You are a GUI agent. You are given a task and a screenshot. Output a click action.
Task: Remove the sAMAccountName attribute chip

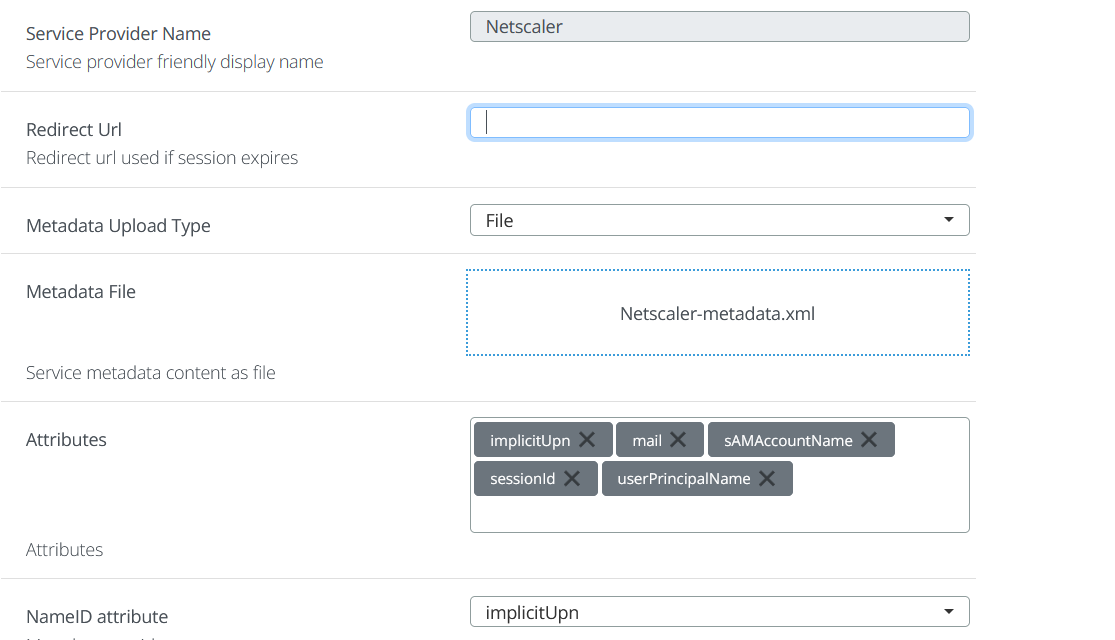coord(869,438)
